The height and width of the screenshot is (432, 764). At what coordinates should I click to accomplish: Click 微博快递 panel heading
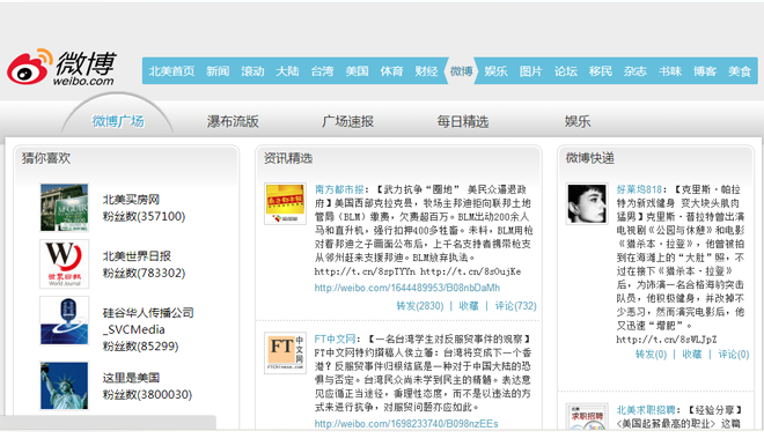click(590, 158)
